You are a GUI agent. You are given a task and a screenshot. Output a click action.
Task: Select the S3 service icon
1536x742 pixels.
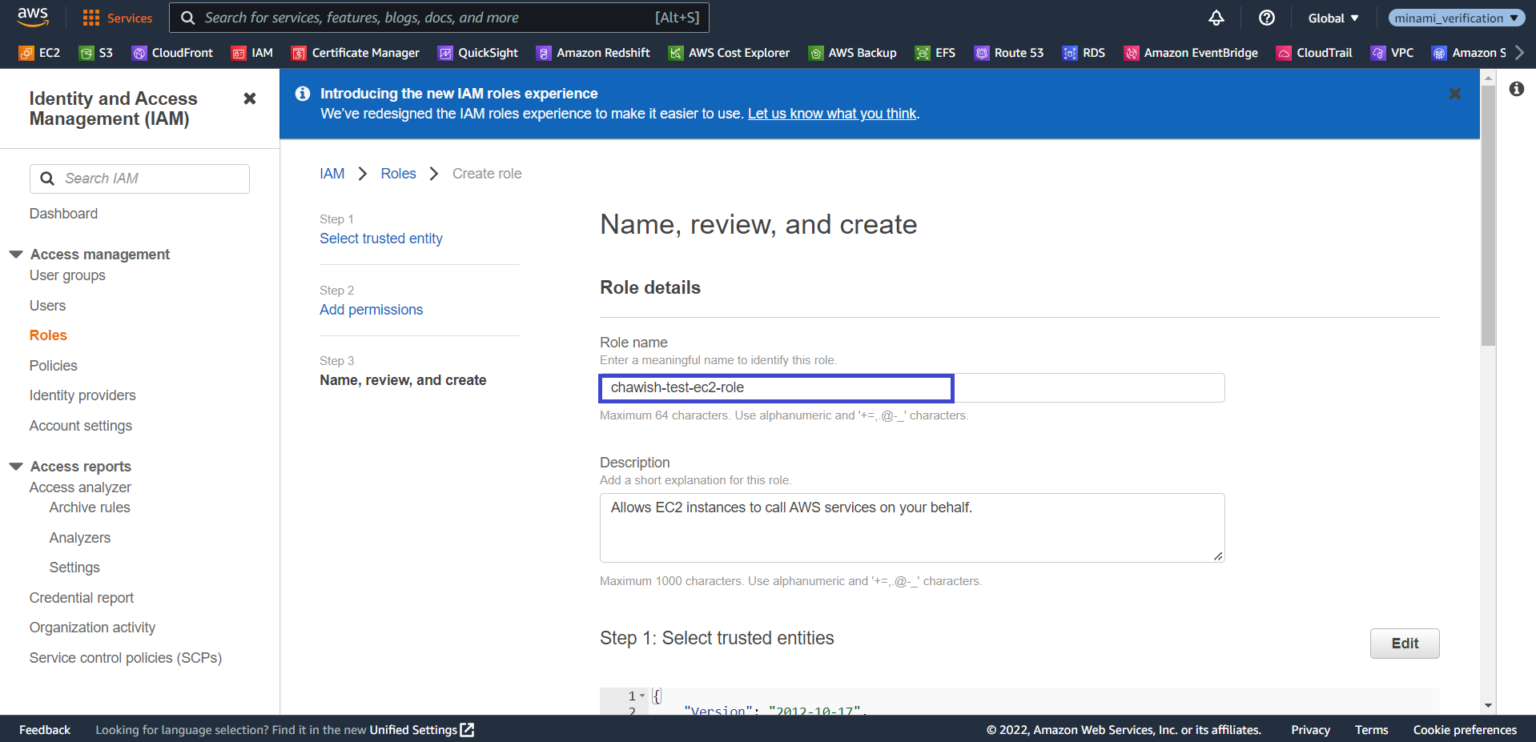[x=95, y=52]
